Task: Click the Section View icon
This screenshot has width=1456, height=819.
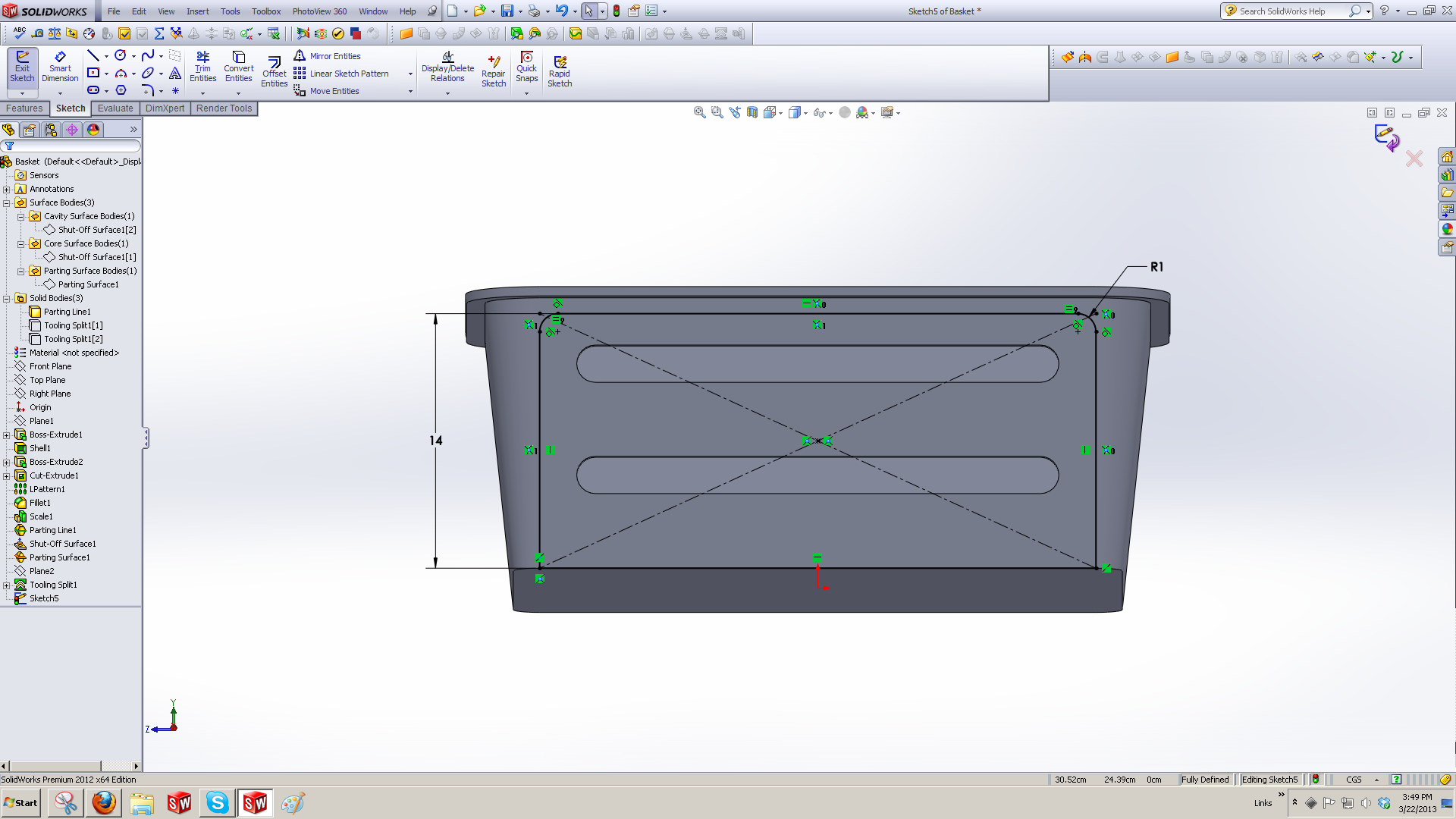Action: pos(752,112)
